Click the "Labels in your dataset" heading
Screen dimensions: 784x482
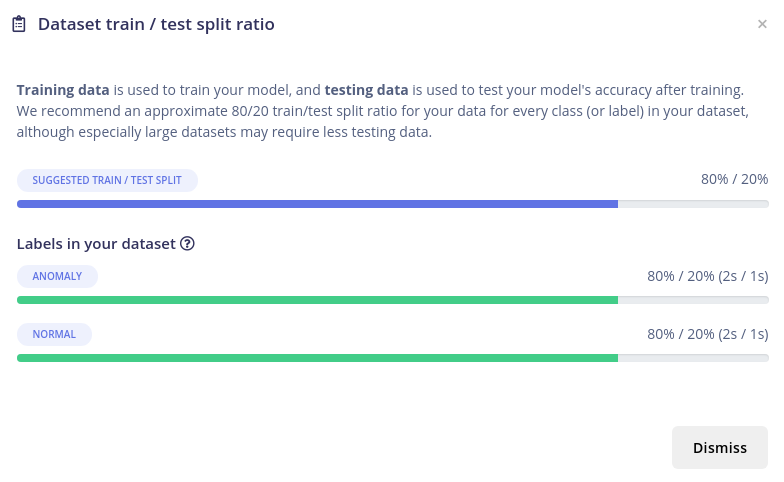click(x=96, y=243)
